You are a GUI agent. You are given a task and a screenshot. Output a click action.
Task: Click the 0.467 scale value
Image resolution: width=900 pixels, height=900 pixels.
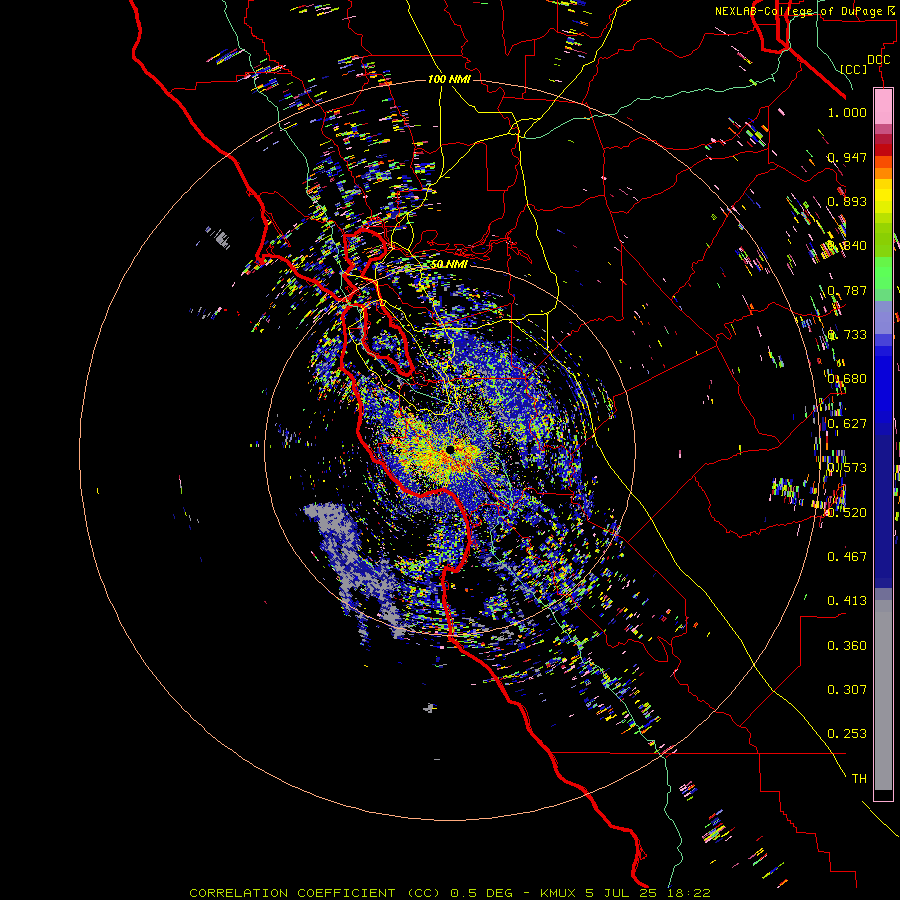click(847, 556)
